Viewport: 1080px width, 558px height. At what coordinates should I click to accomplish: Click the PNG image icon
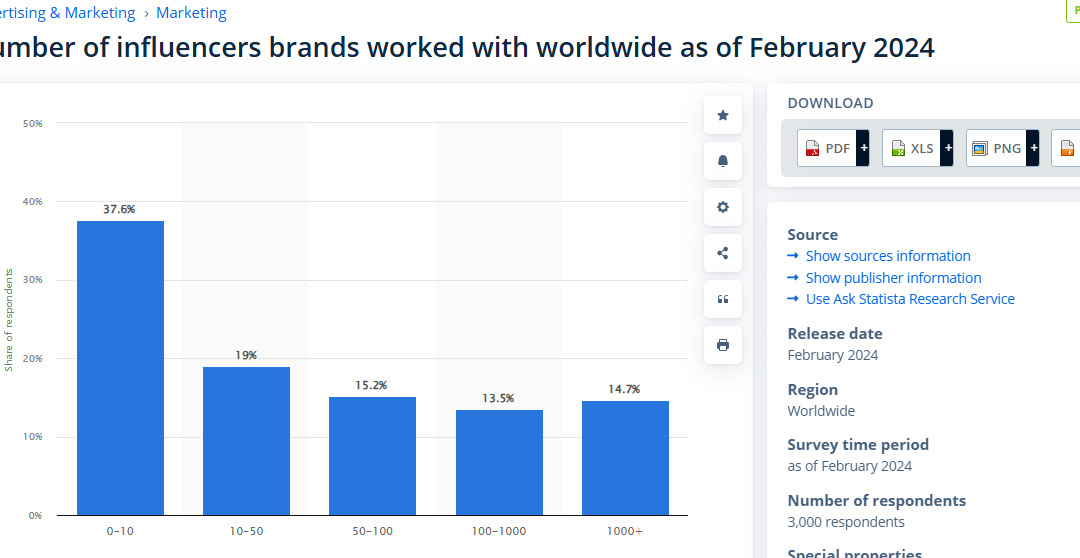tap(981, 148)
